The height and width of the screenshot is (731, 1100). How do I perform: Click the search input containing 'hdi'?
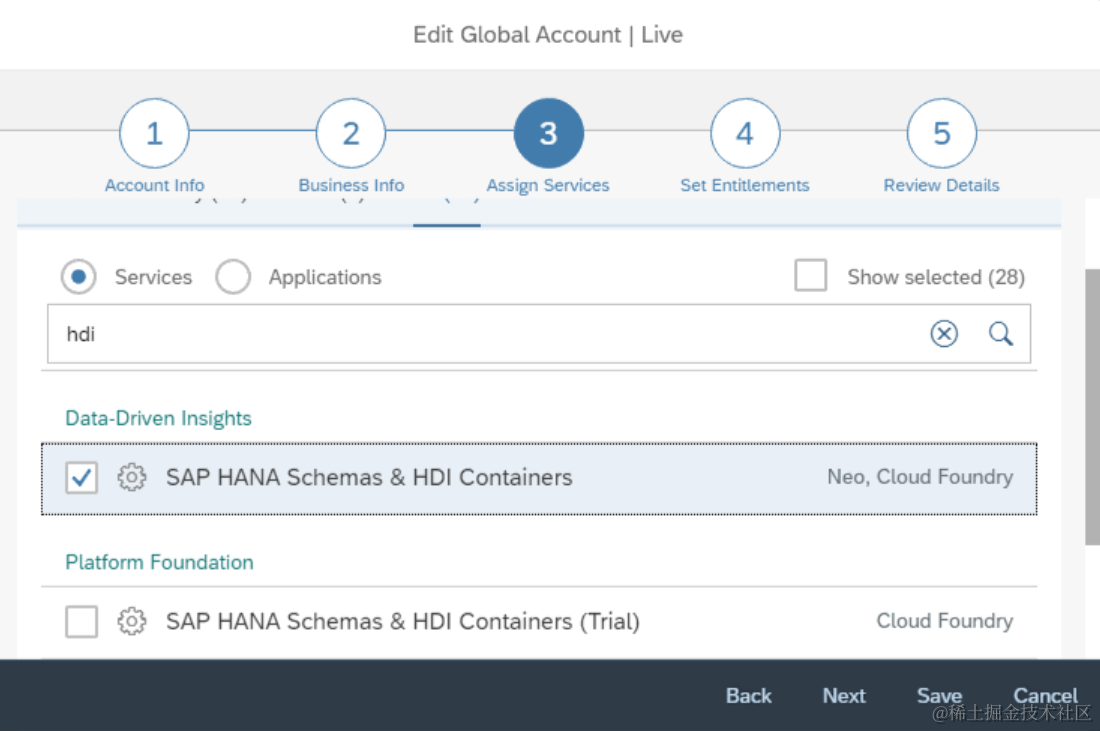[x=480, y=334]
